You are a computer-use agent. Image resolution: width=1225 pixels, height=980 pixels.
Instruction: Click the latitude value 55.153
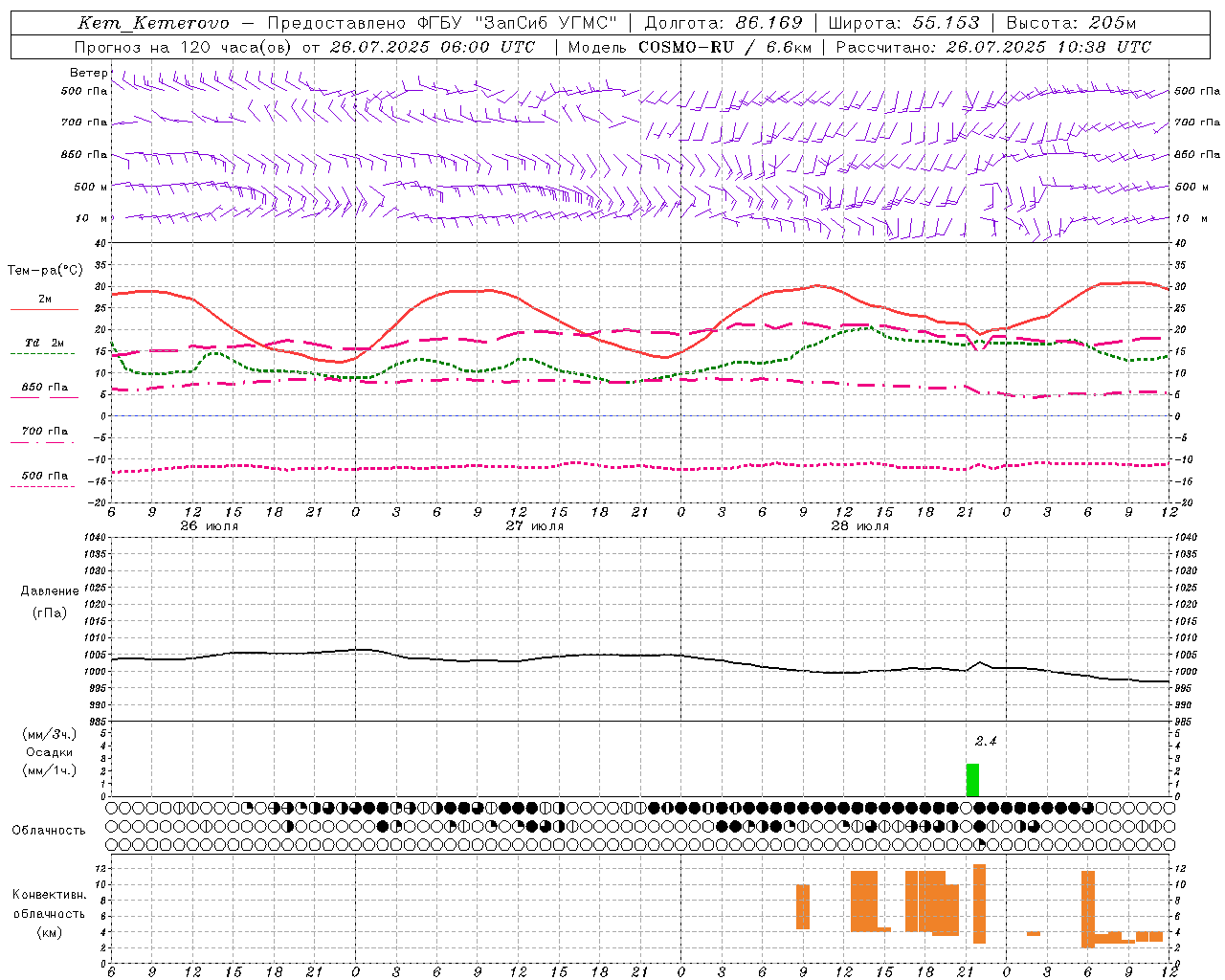pos(946,23)
